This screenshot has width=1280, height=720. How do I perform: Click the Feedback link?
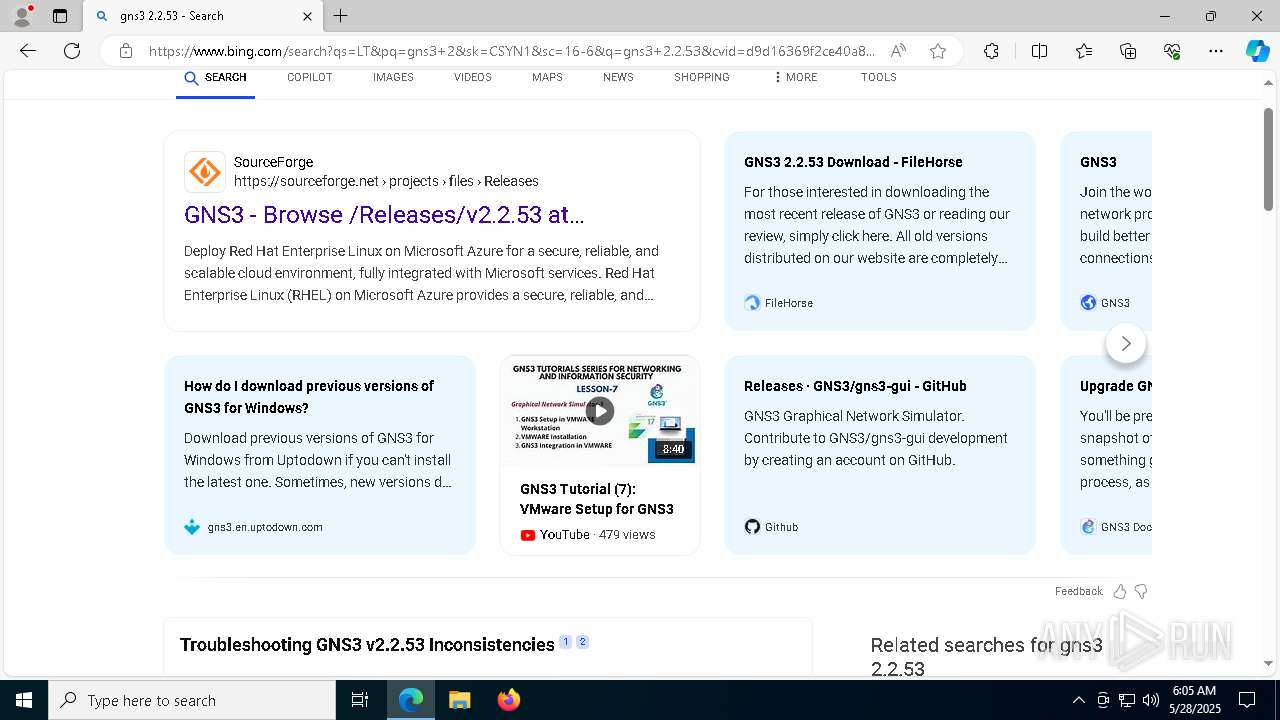1078,591
